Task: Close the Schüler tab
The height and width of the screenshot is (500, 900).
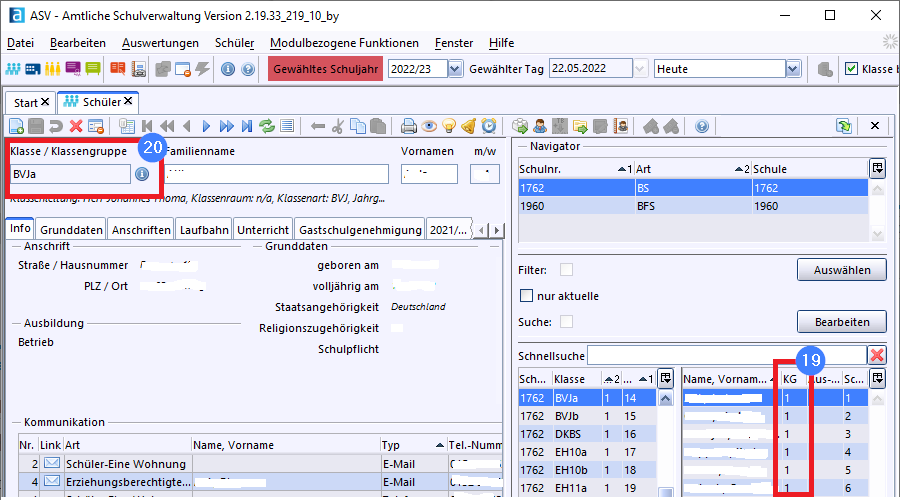Action: click(128, 101)
